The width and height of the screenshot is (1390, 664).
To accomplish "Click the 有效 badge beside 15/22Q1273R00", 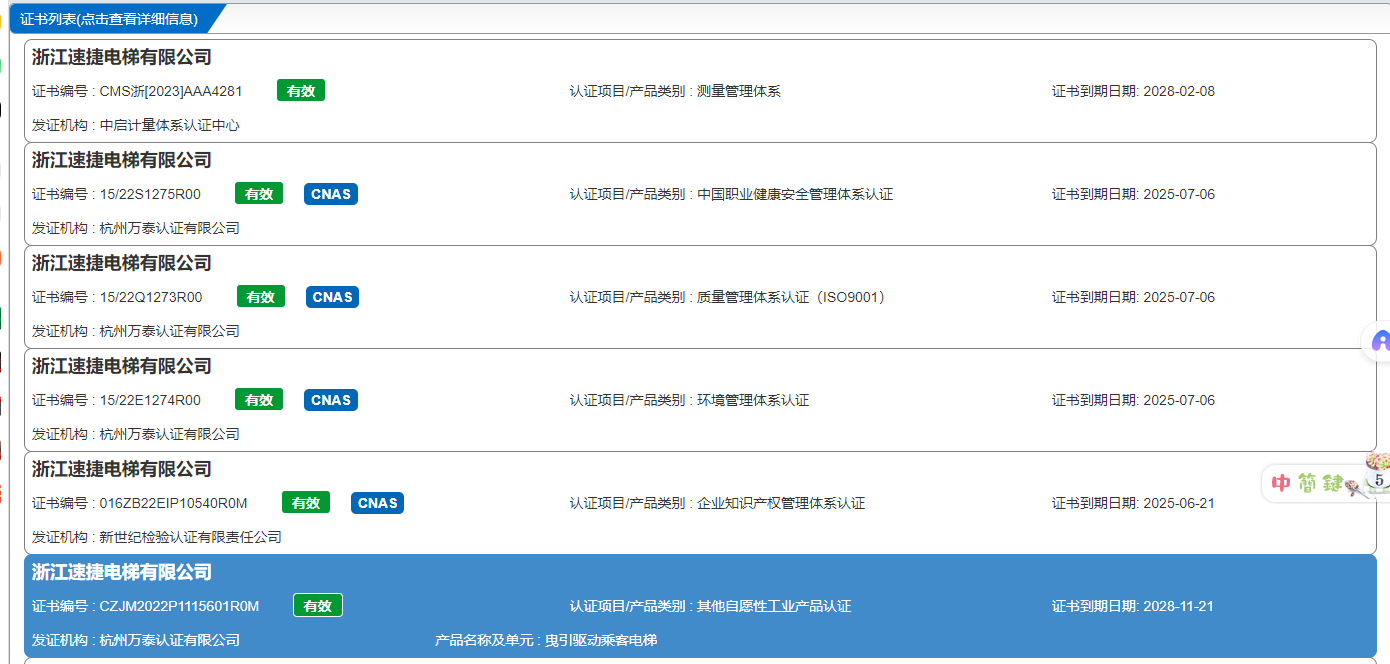I will coord(261,297).
